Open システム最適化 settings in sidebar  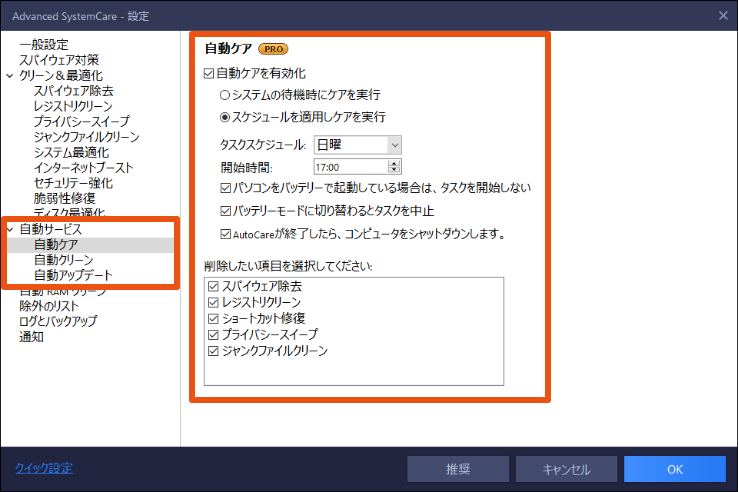pos(71,153)
